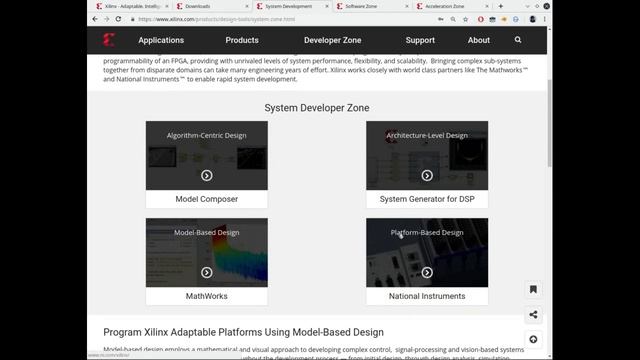Click the arrow circle on Algorithm-Centric Design card
The height and width of the screenshot is (360, 640).
pos(207,176)
